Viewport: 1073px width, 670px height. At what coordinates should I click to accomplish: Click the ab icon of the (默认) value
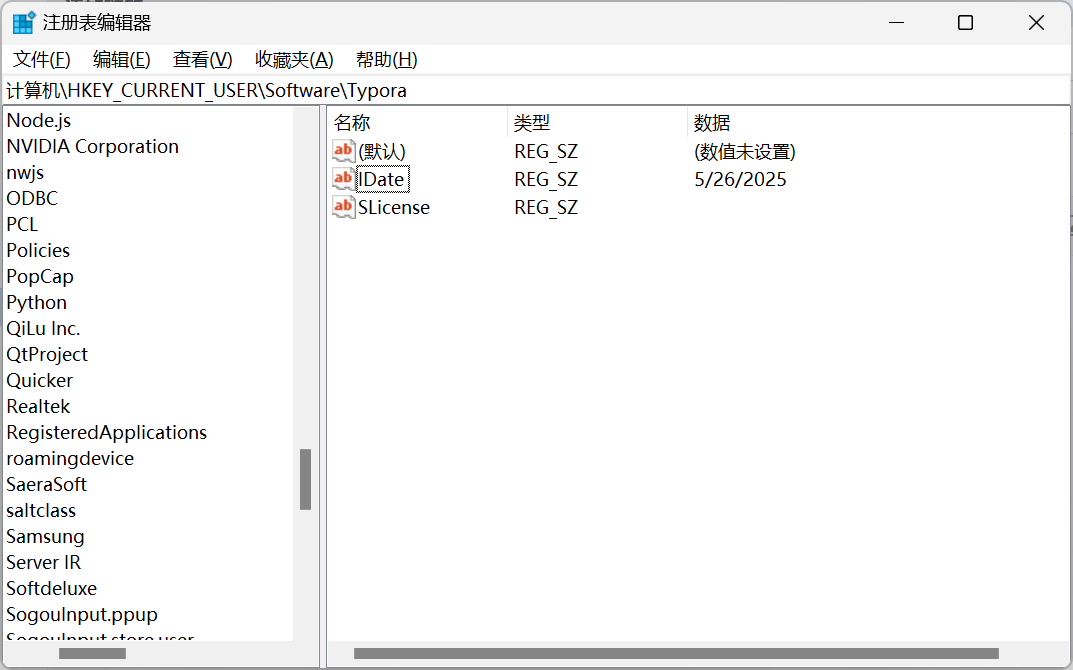(x=344, y=151)
